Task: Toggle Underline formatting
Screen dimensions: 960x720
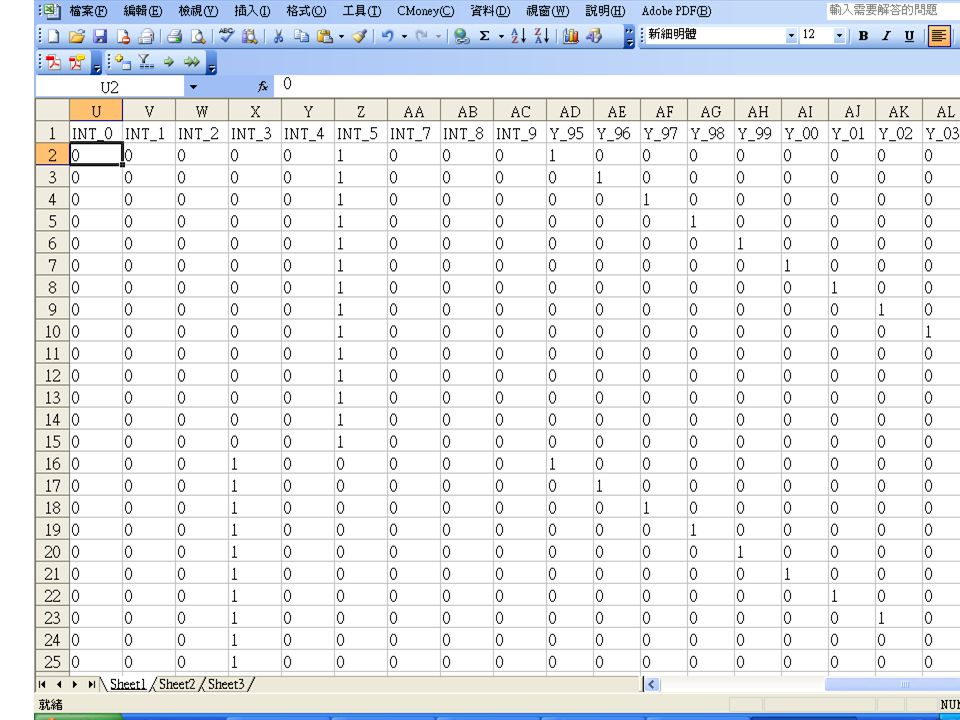Action: coord(909,36)
